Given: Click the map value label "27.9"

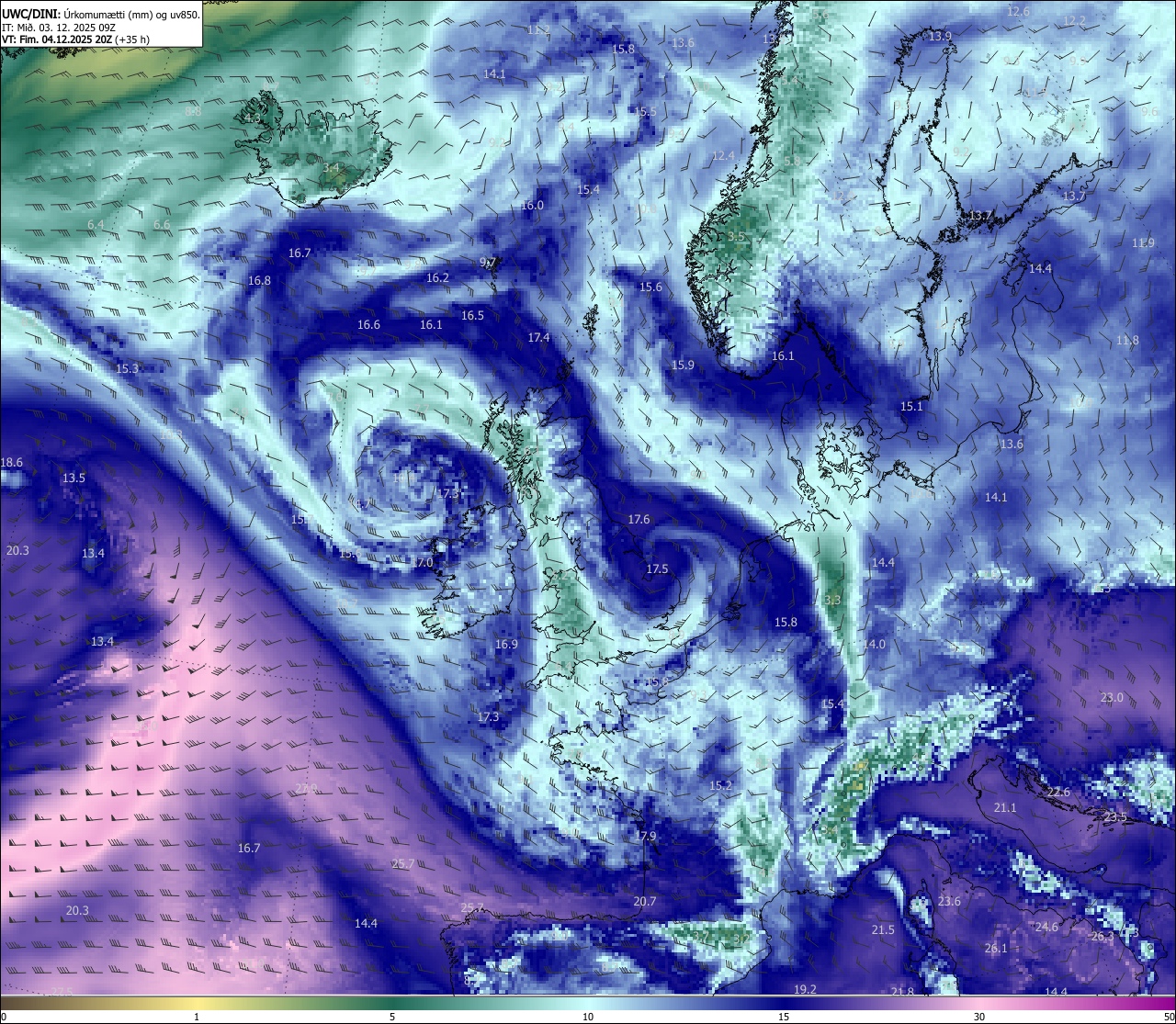Looking at the screenshot, I should point(306,789).
